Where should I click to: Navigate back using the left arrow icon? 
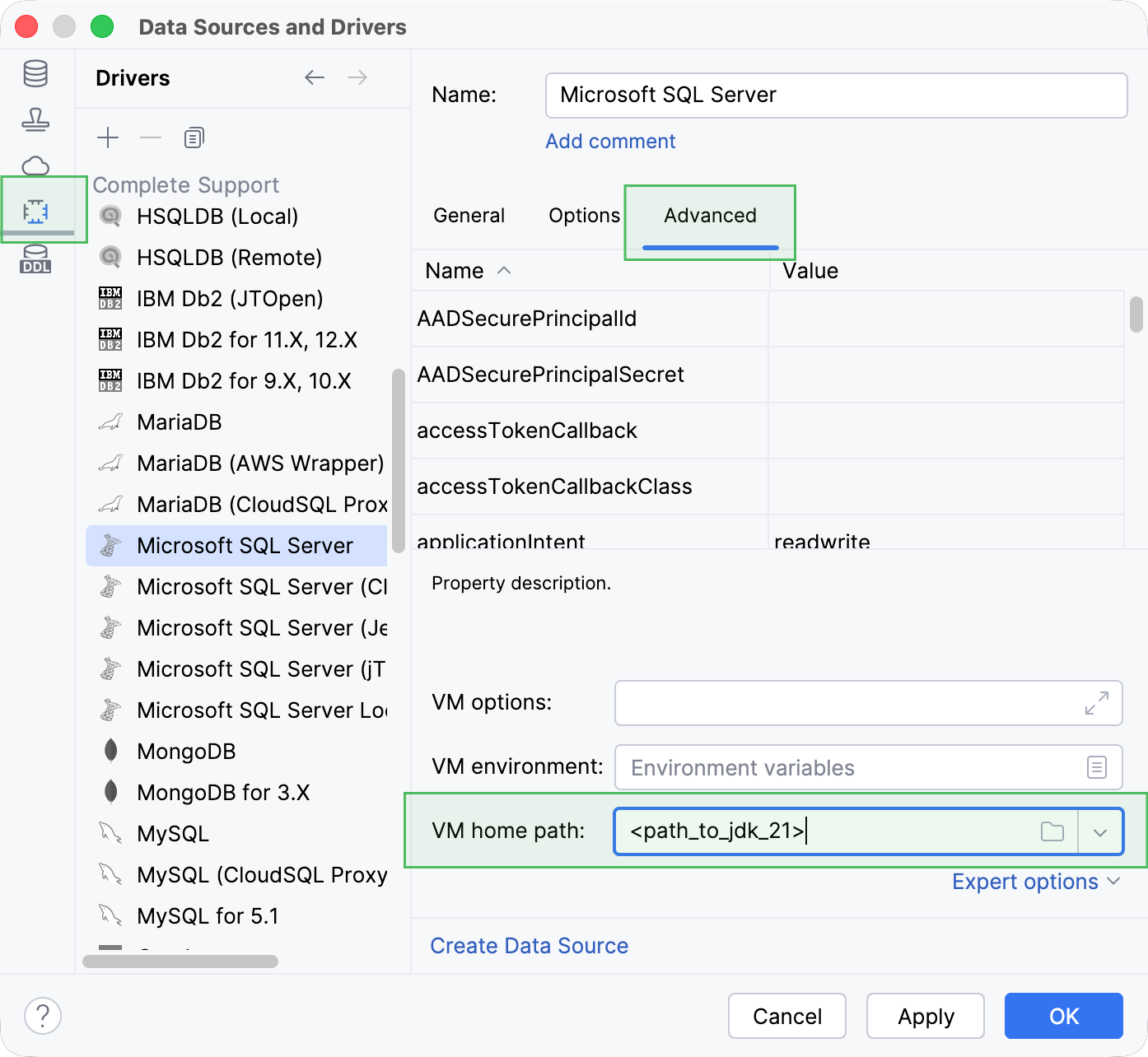tap(314, 77)
